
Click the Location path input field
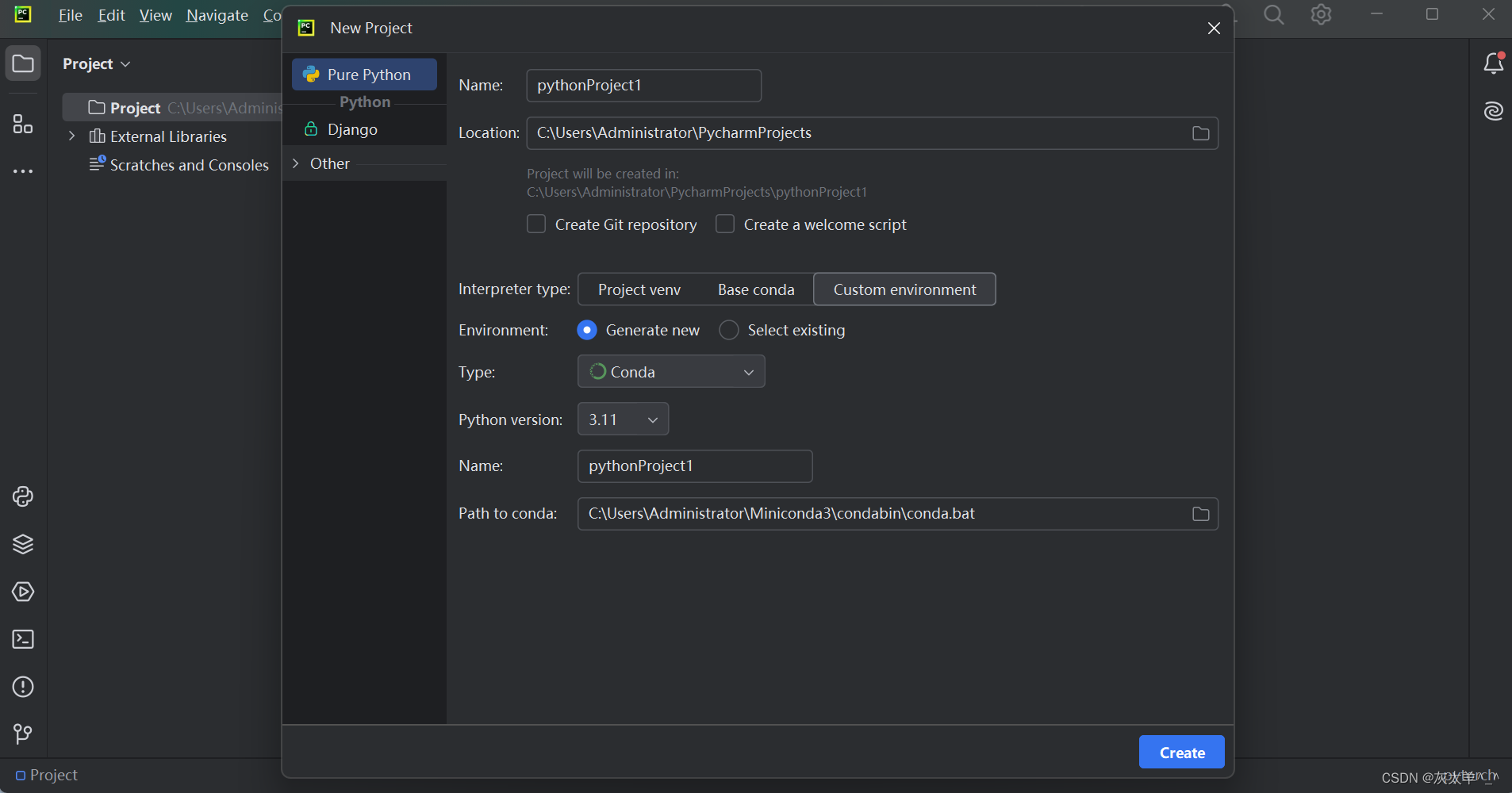click(872, 133)
